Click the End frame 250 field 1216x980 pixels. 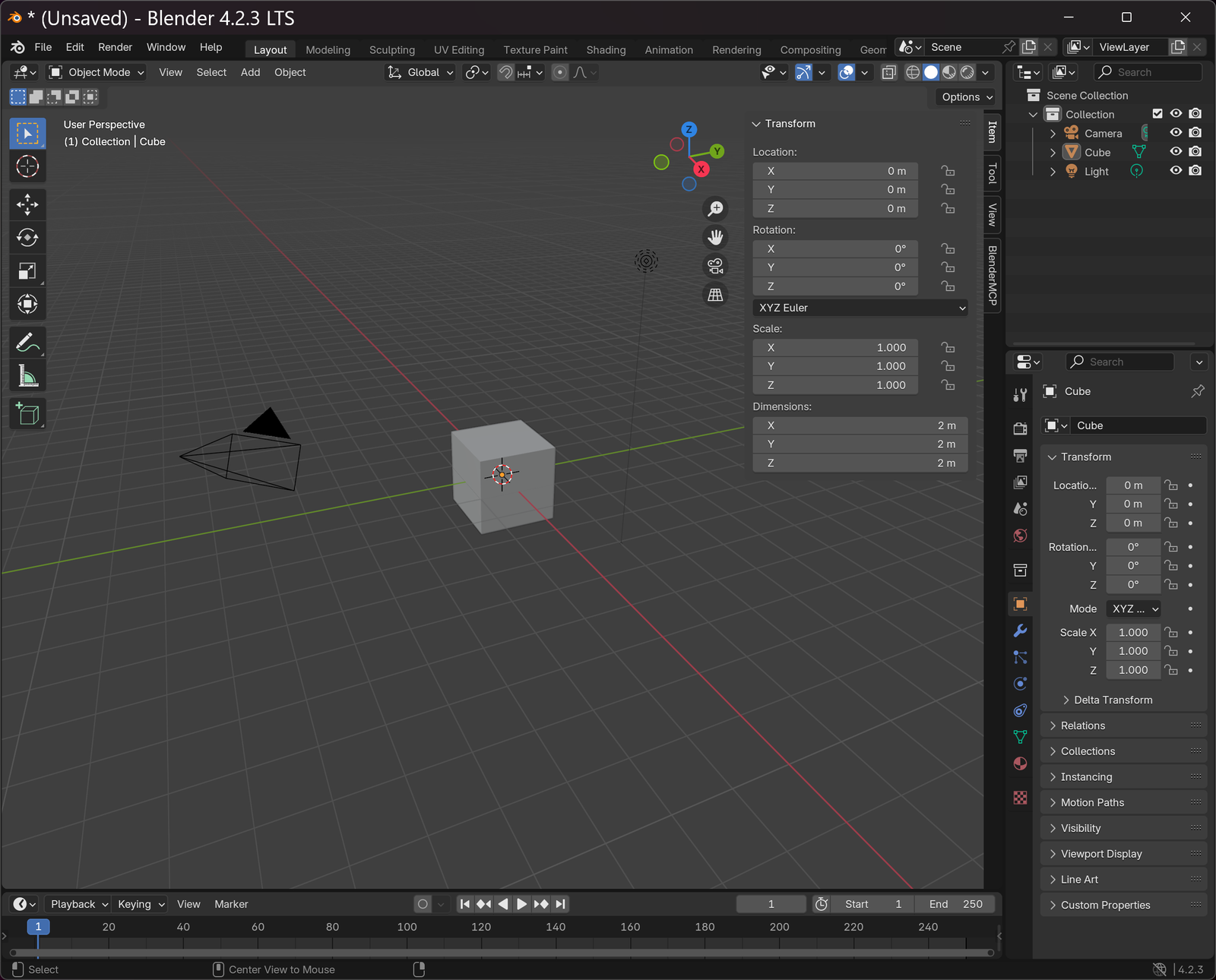[954, 904]
